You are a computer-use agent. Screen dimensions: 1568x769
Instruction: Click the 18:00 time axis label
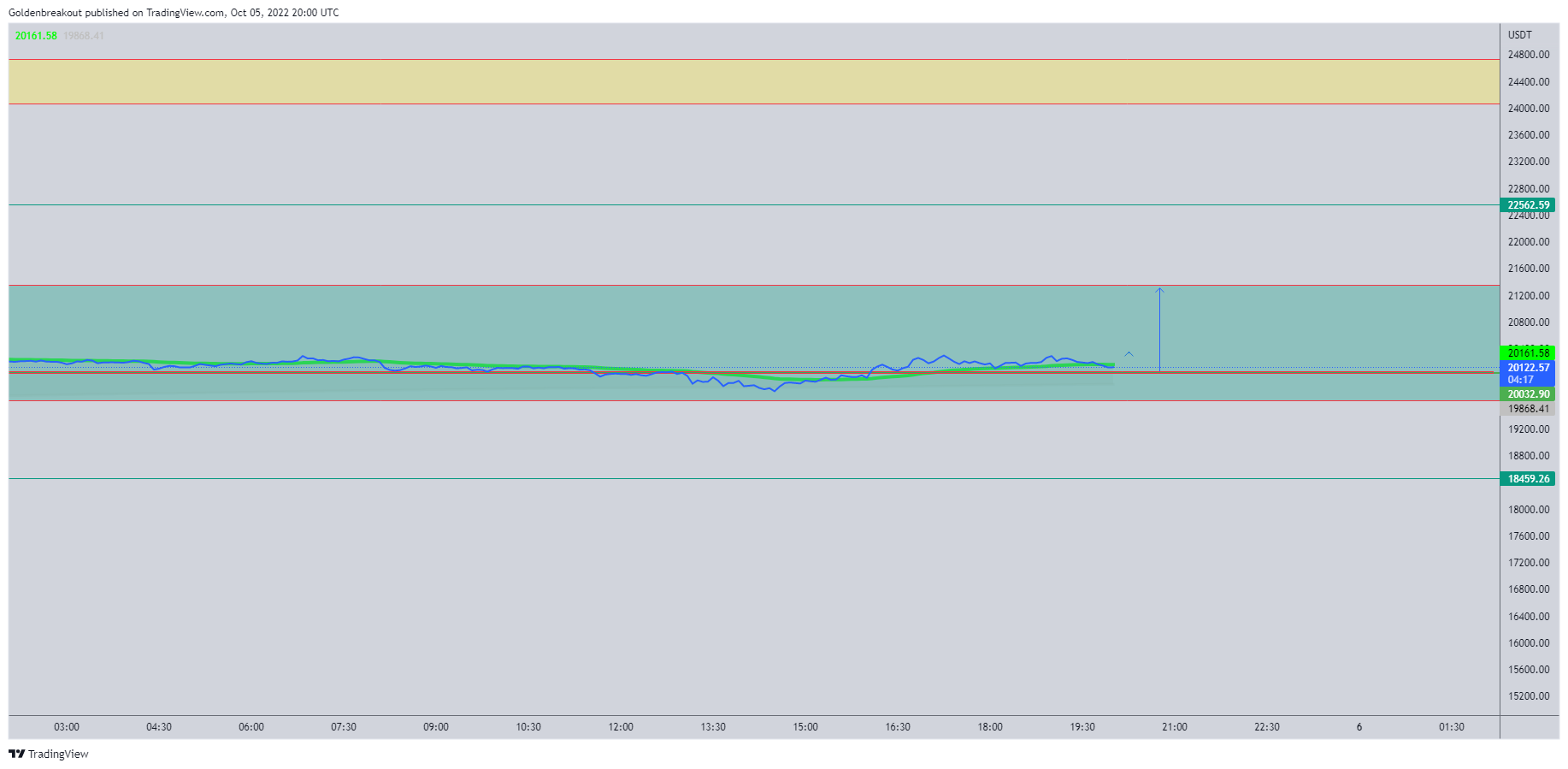tap(990, 727)
